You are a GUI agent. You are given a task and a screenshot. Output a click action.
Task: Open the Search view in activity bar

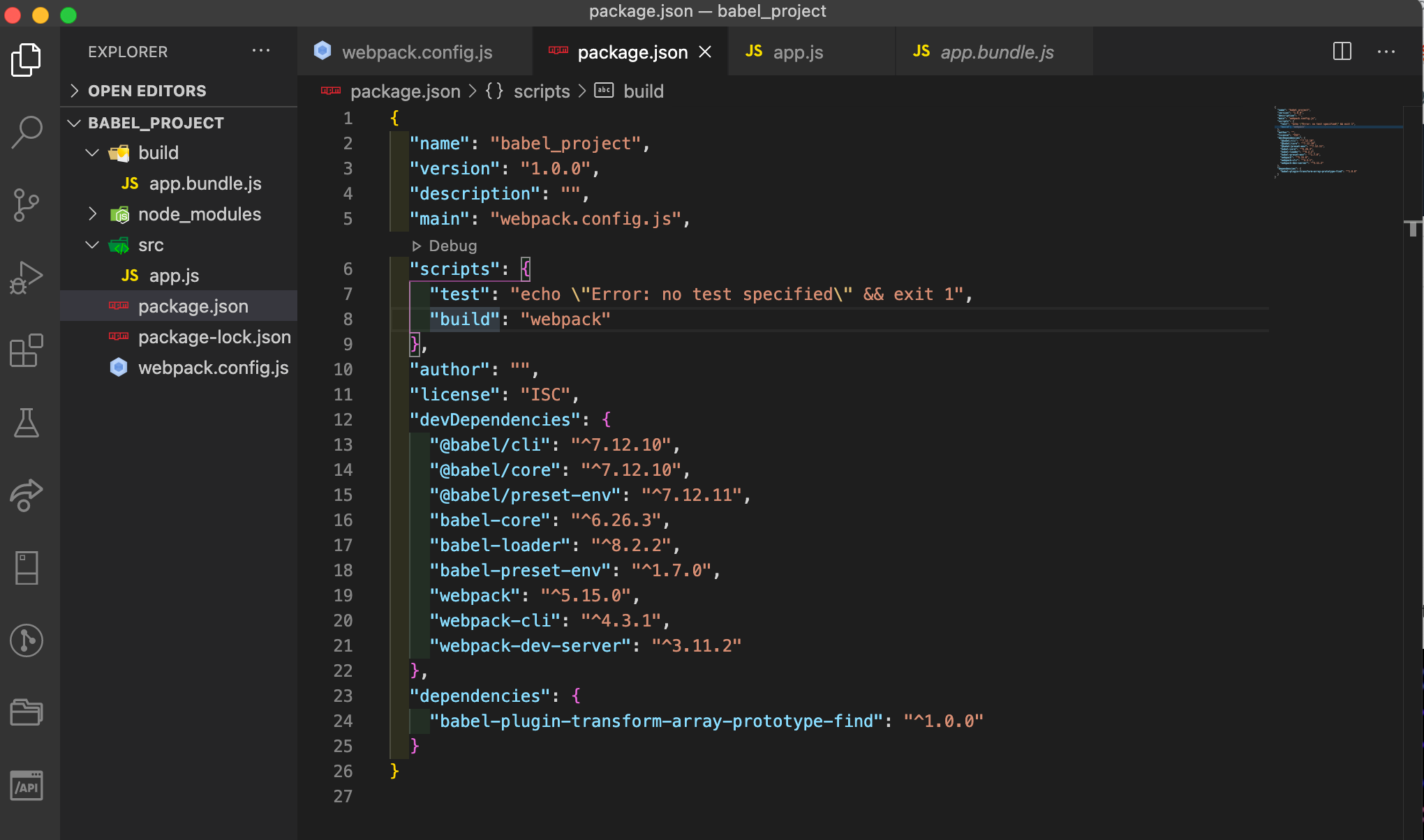click(x=27, y=131)
